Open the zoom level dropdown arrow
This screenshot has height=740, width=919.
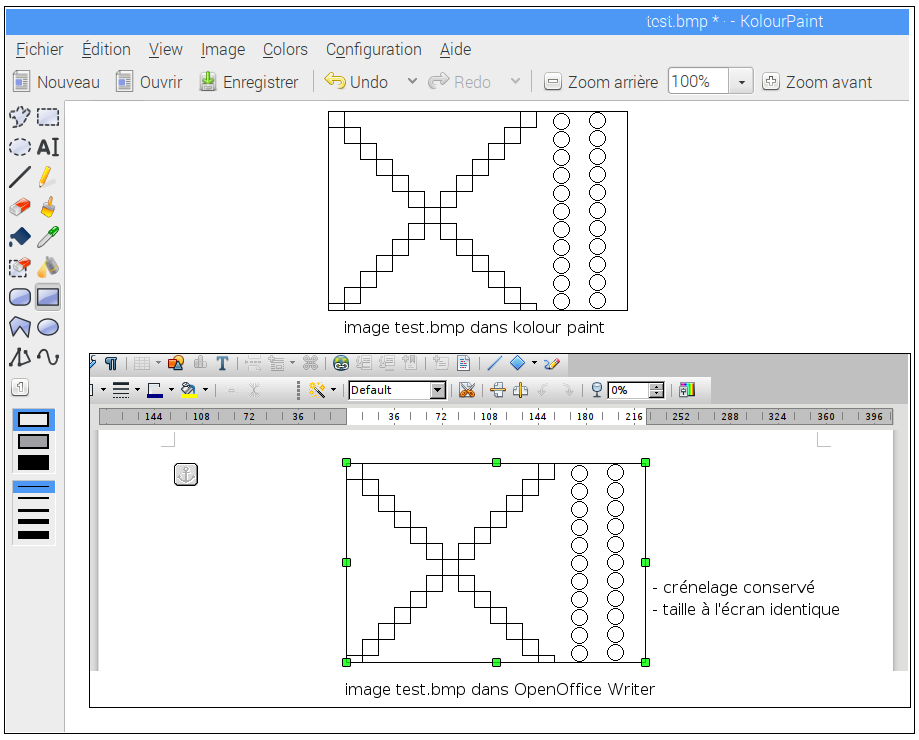tap(741, 82)
